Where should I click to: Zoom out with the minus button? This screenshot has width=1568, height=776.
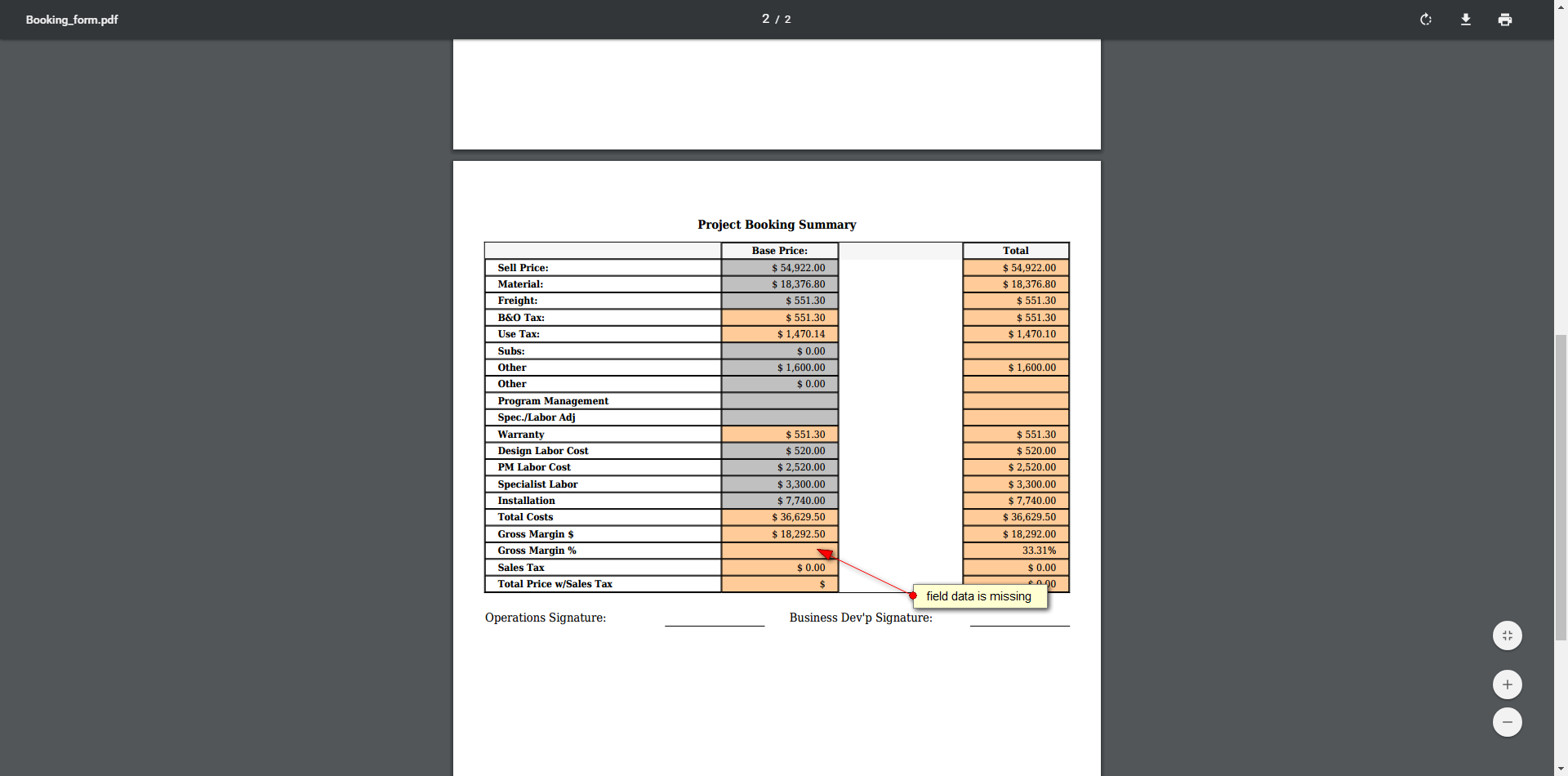pyautogui.click(x=1508, y=722)
